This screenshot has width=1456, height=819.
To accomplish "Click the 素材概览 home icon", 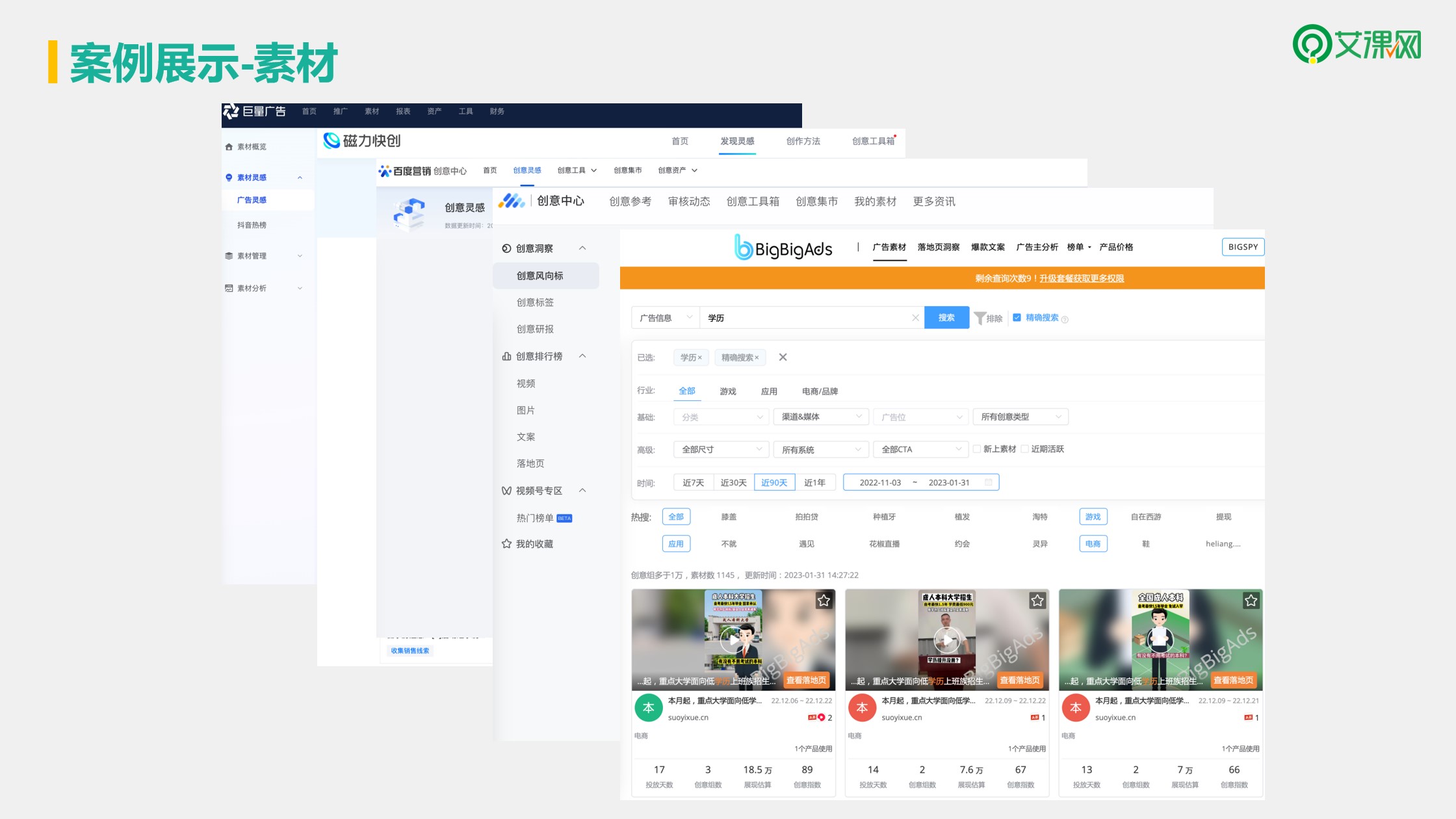I will pos(229,147).
